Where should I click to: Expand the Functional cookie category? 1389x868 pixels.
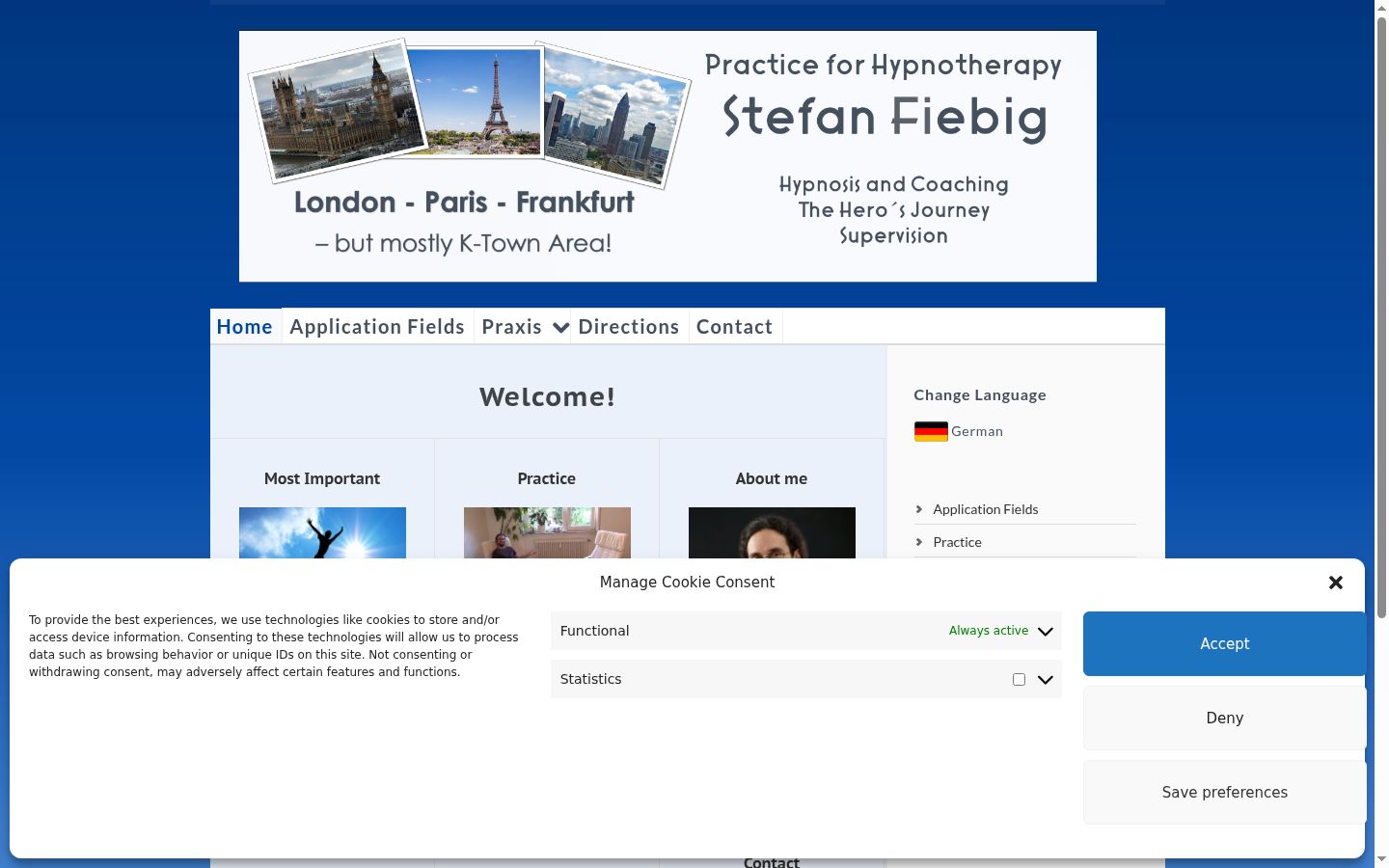[1046, 631]
